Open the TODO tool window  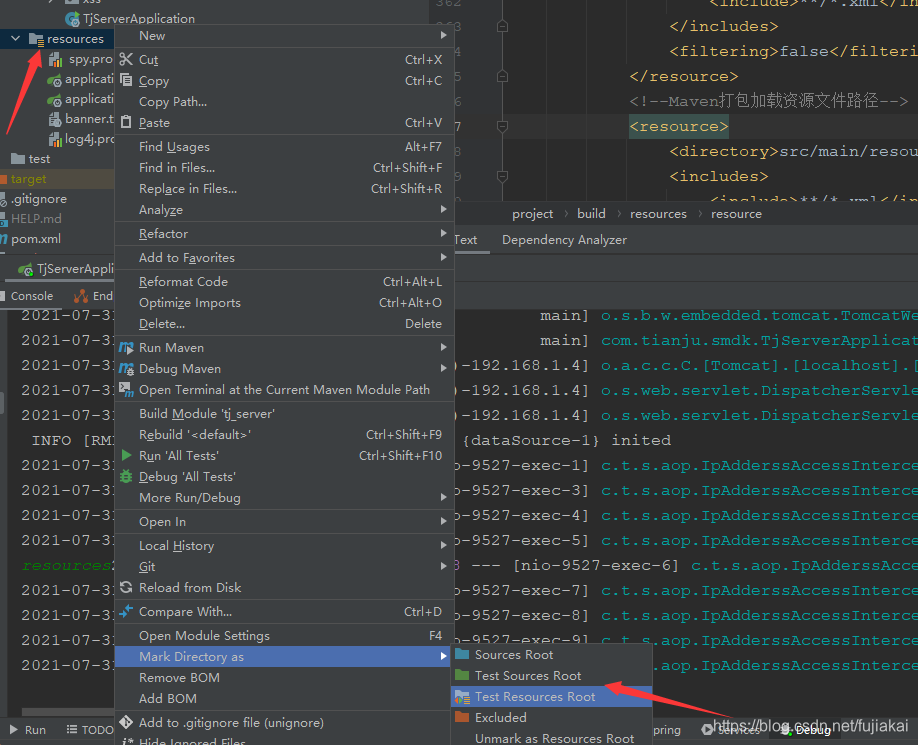click(x=98, y=729)
